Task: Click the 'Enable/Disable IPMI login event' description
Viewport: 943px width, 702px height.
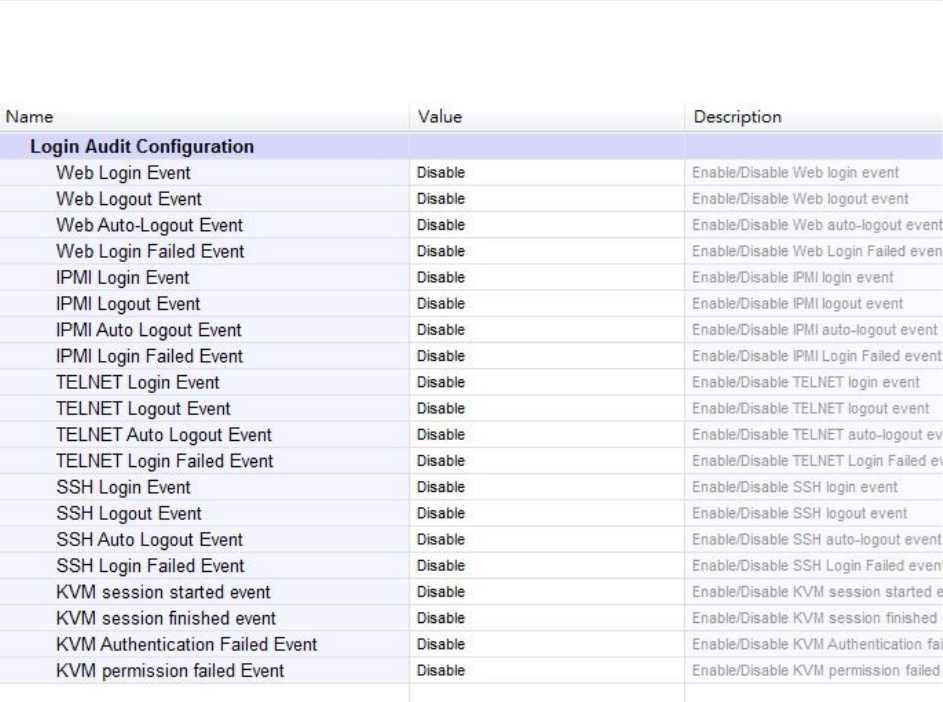Action: 793,278
